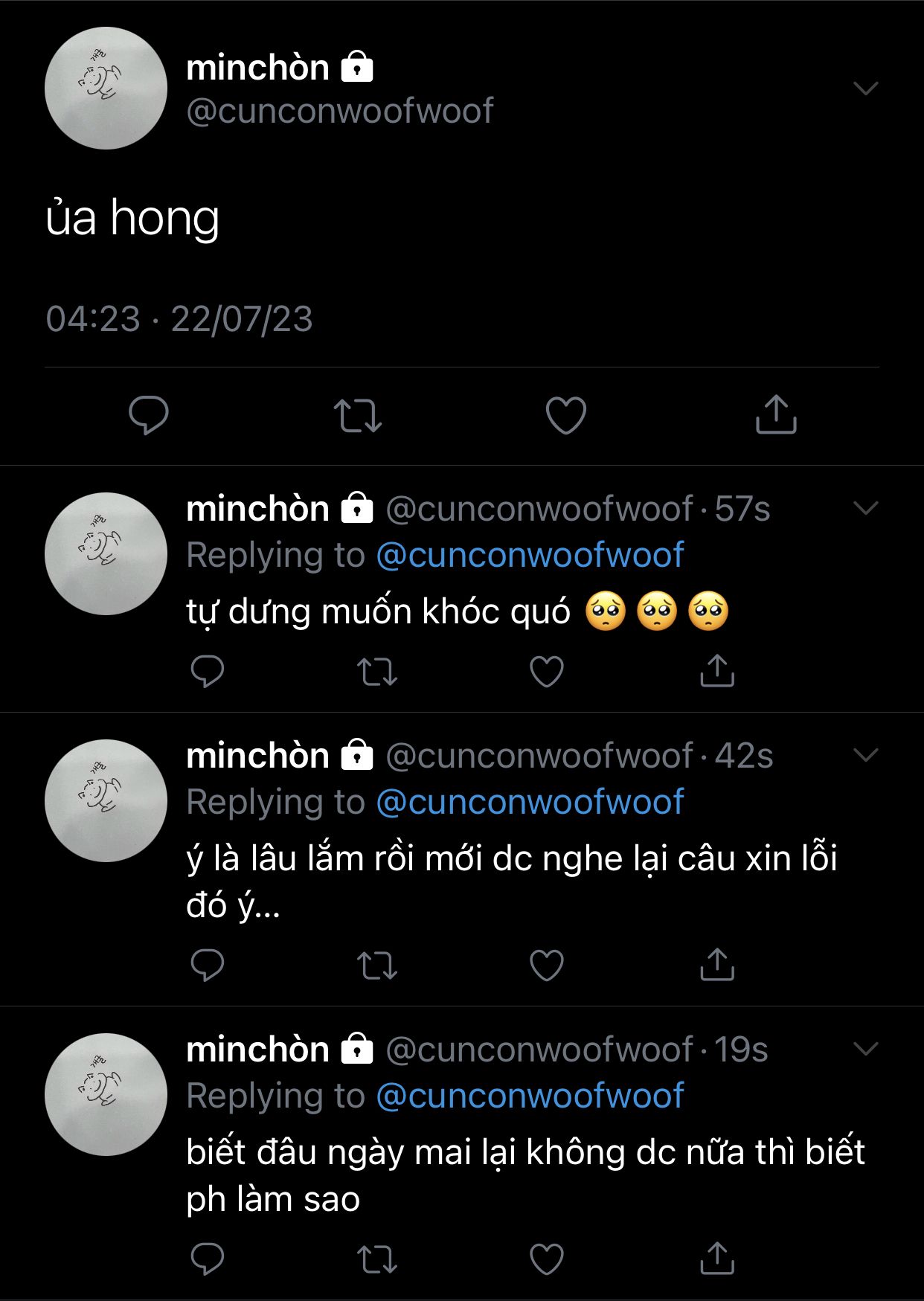924x1301 pixels.
Task: Expand the options menu on 57s reply
Action: 866,508
